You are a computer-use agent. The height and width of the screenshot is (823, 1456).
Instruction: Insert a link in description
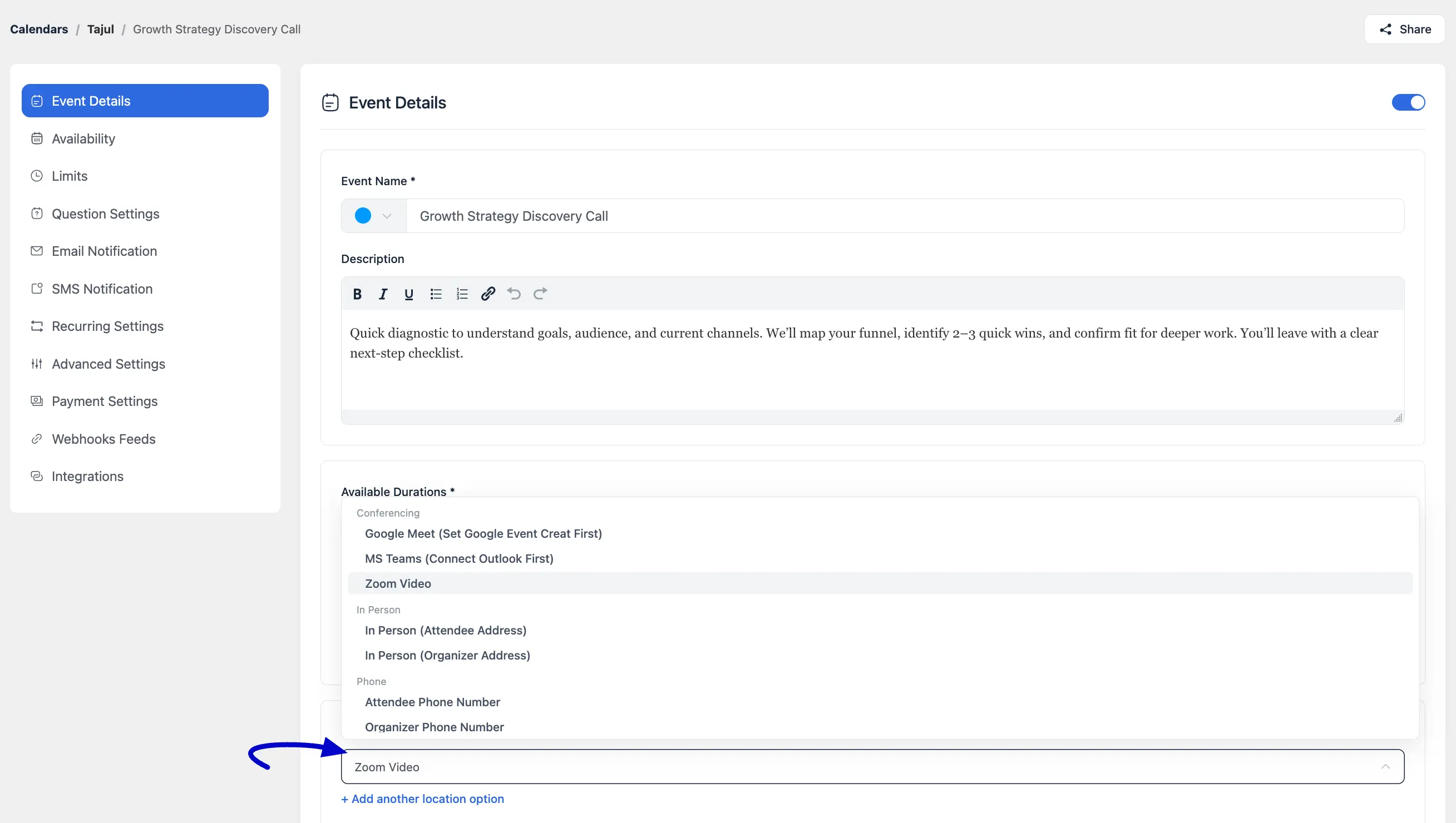click(x=488, y=294)
